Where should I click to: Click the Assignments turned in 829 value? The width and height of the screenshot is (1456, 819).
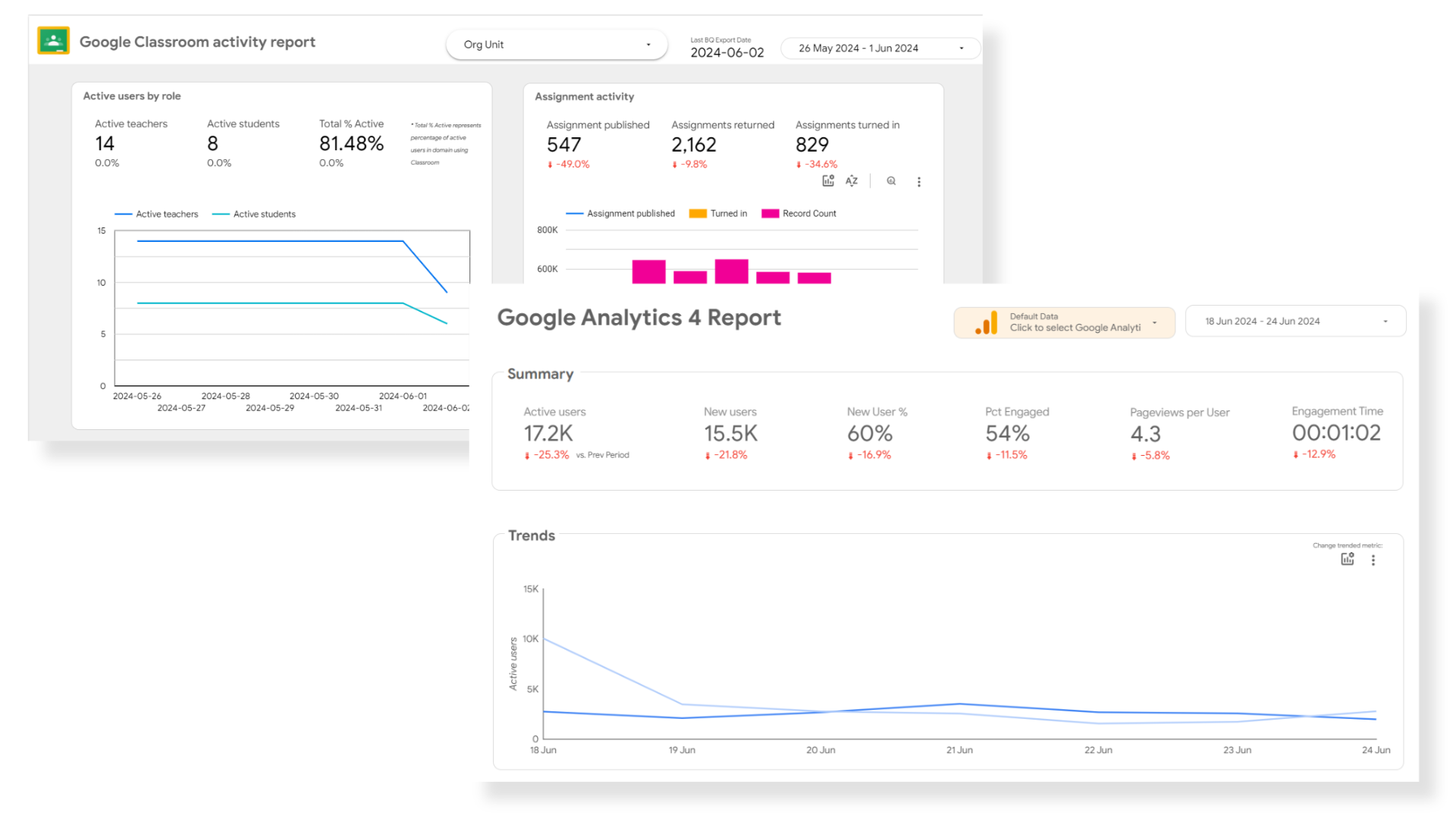811,144
